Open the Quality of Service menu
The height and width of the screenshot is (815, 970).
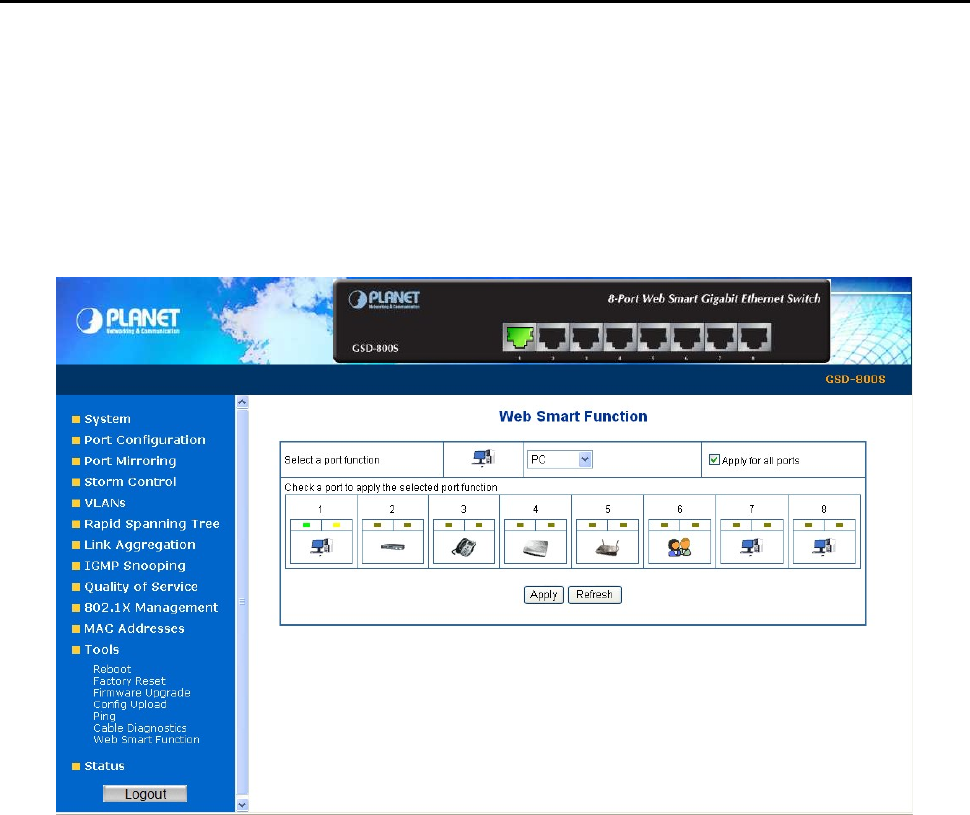(x=140, y=587)
